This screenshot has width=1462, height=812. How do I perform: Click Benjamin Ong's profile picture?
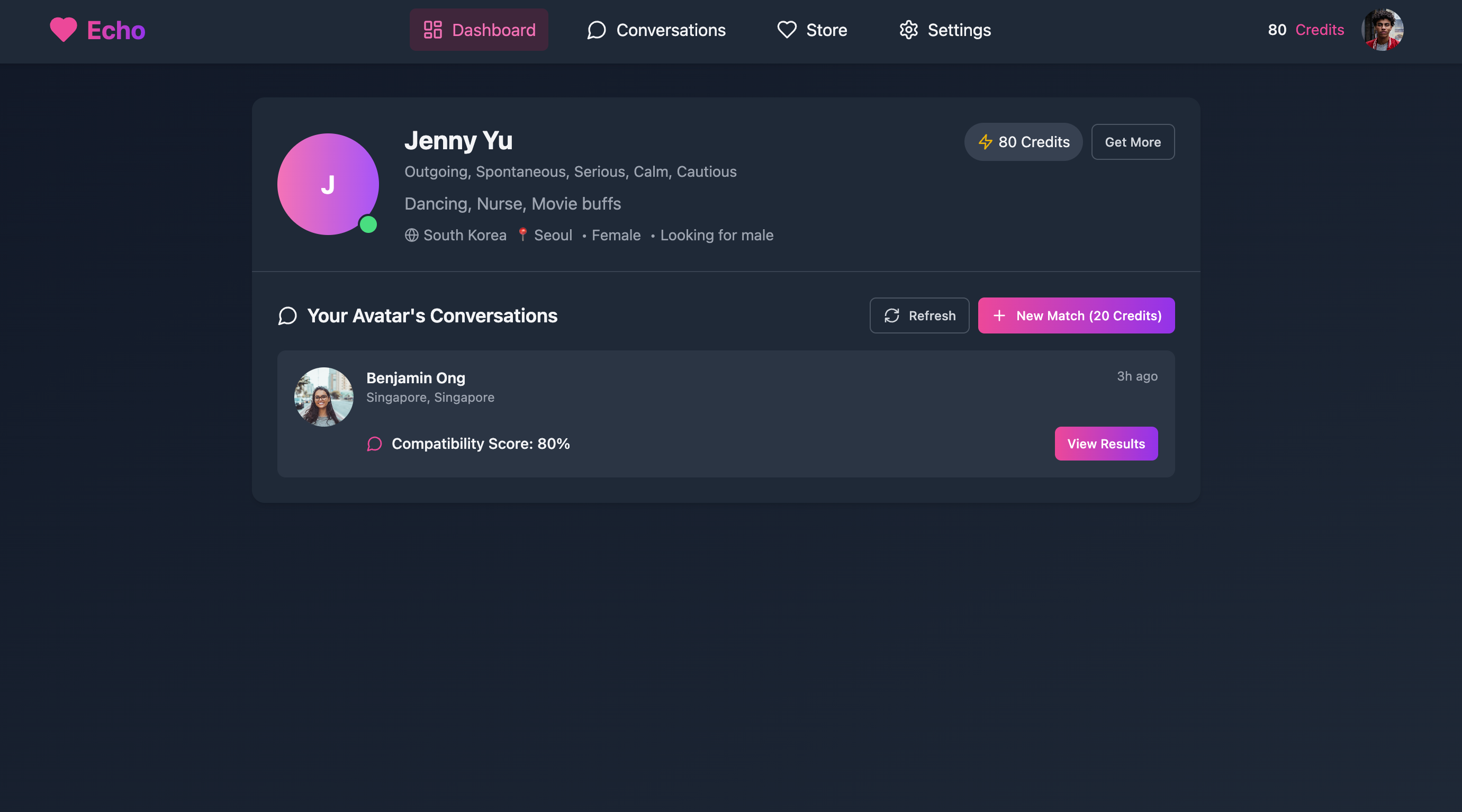323,396
